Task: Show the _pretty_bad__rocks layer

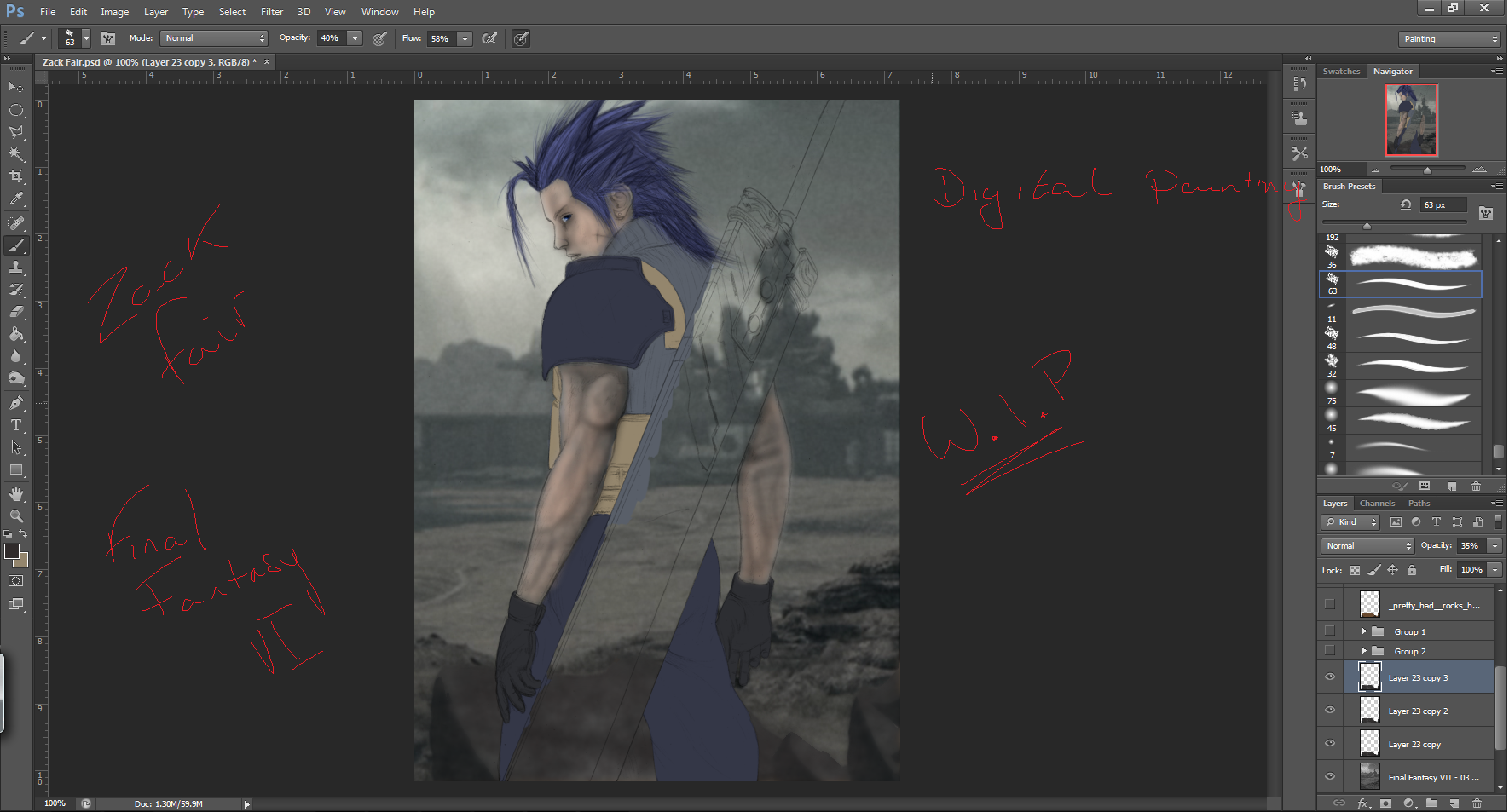Action: point(1330,604)
